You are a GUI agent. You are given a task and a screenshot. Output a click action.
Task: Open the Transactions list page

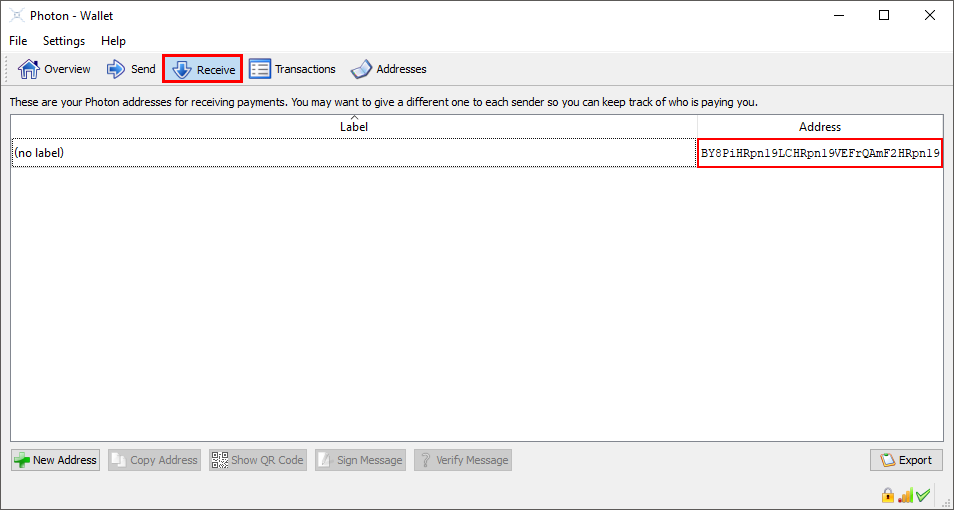(x=293, y=69)
